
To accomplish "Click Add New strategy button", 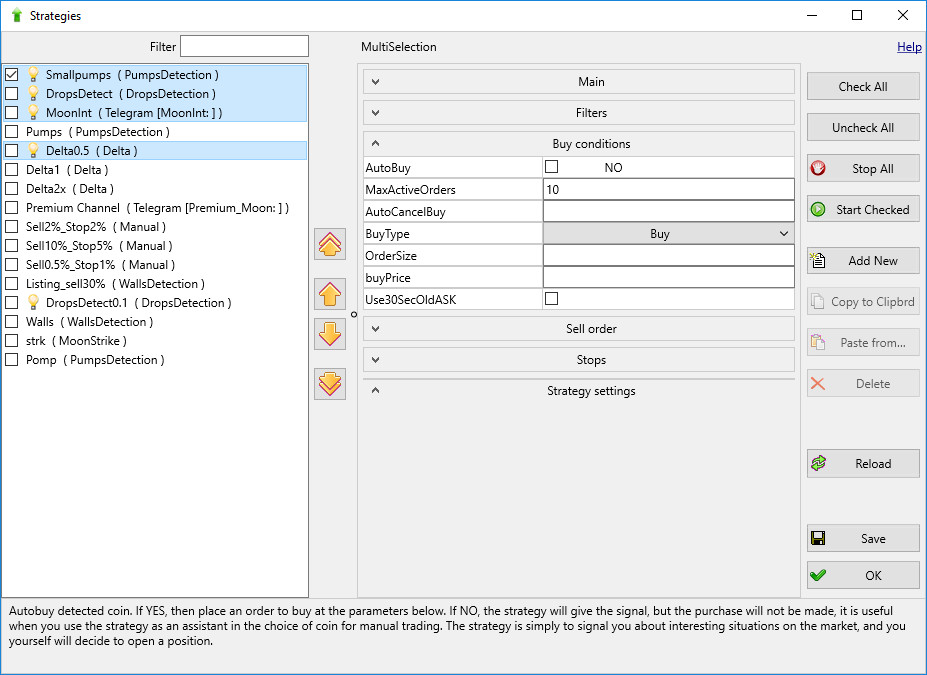I will pos(863,261).
